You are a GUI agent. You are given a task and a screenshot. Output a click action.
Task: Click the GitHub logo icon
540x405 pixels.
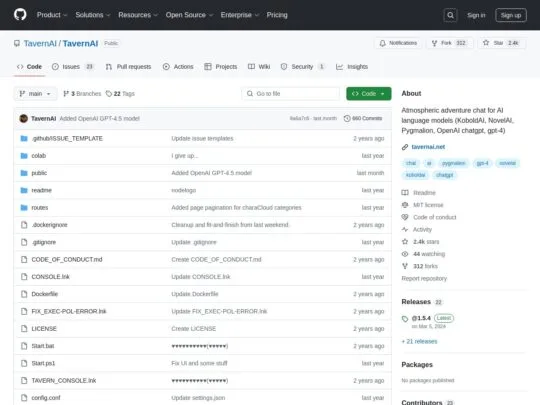[x=20, y=15]
